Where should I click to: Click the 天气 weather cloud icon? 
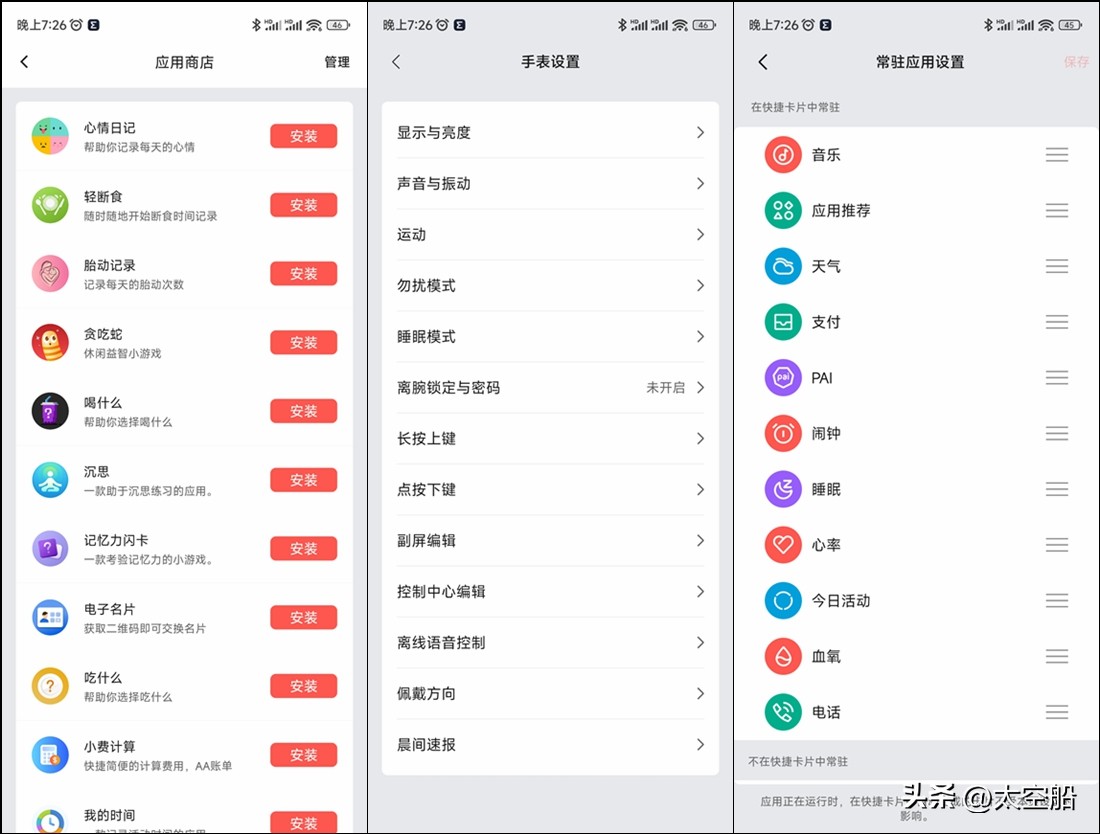pyautogui.click(x=784, y=265)
